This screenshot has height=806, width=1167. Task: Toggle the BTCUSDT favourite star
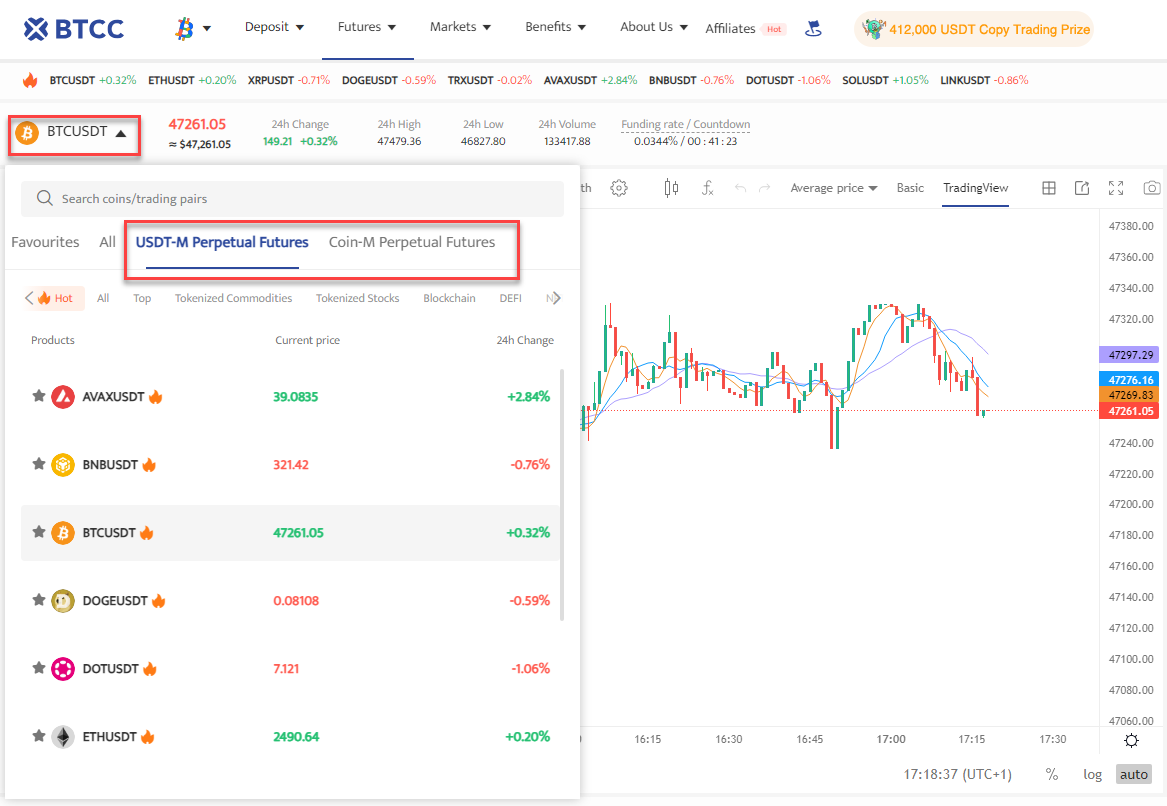[39, 531]
